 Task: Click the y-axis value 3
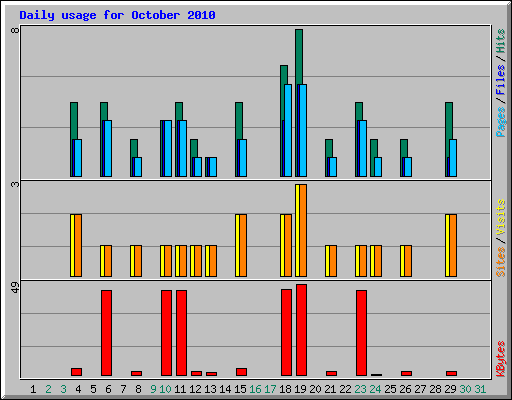15,184
